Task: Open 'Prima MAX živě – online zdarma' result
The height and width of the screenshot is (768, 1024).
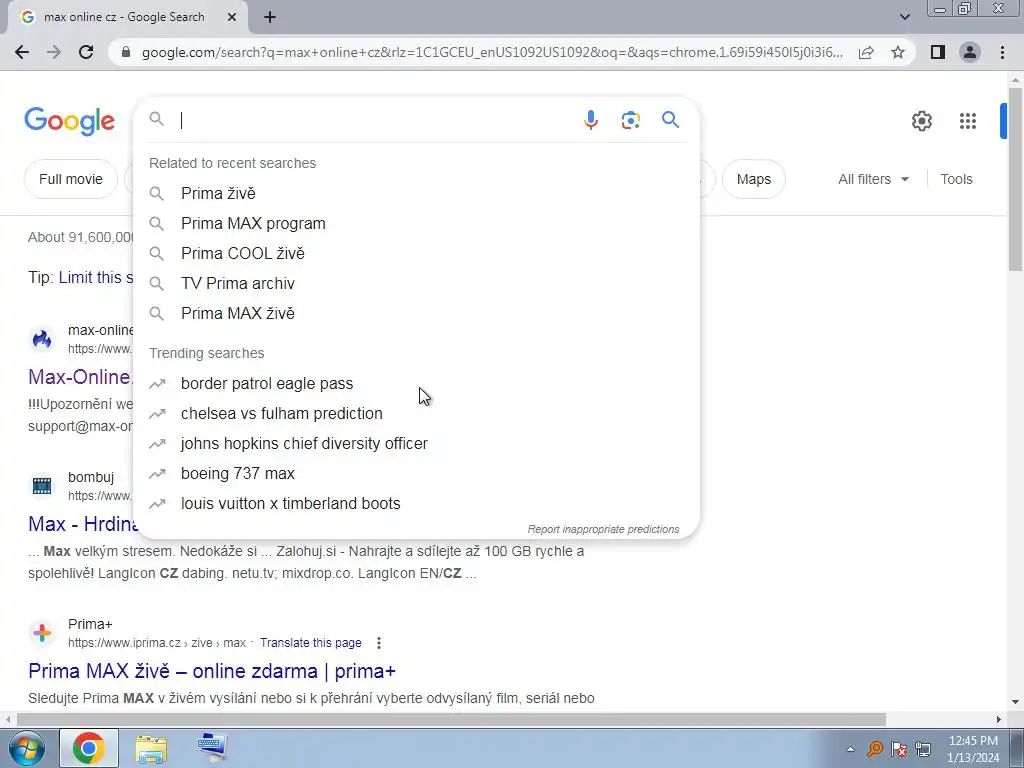Action: click(212, 671)
